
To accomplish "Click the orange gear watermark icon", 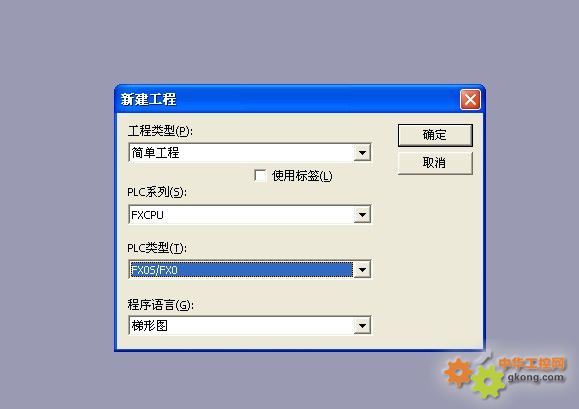I will click(458, 372).
